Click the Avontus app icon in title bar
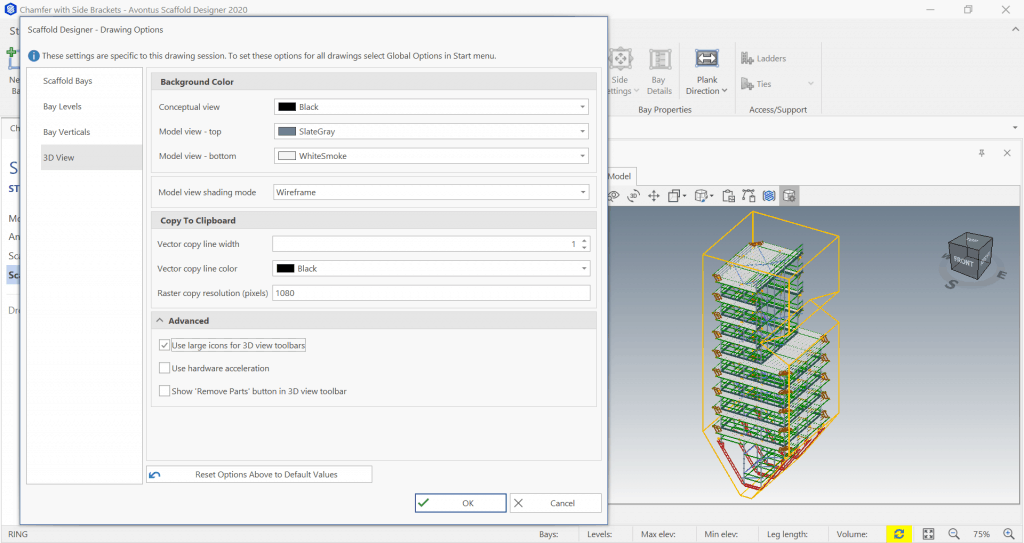Viewport: 1024px width, 543px height. pos(10,10)
